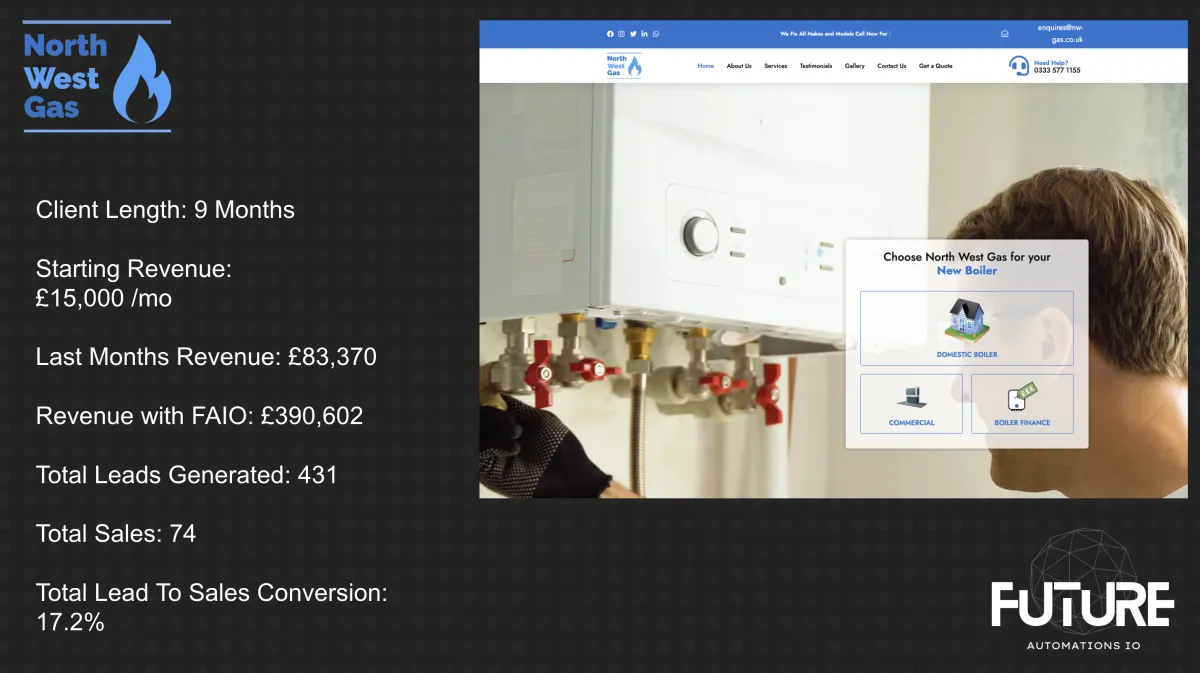Click the Boiler Finance money icon
Image resolution: width=1200 pixels, height=673 pixels.
(1022, 398)
